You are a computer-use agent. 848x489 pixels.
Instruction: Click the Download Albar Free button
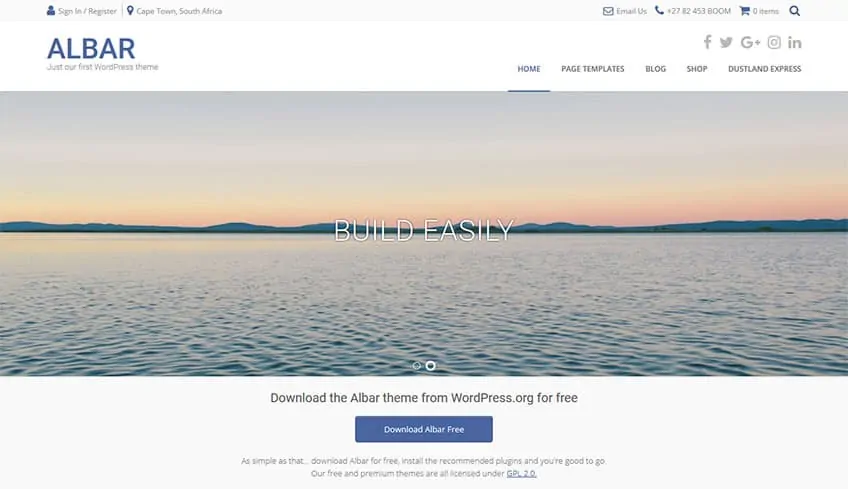point(424,429)
